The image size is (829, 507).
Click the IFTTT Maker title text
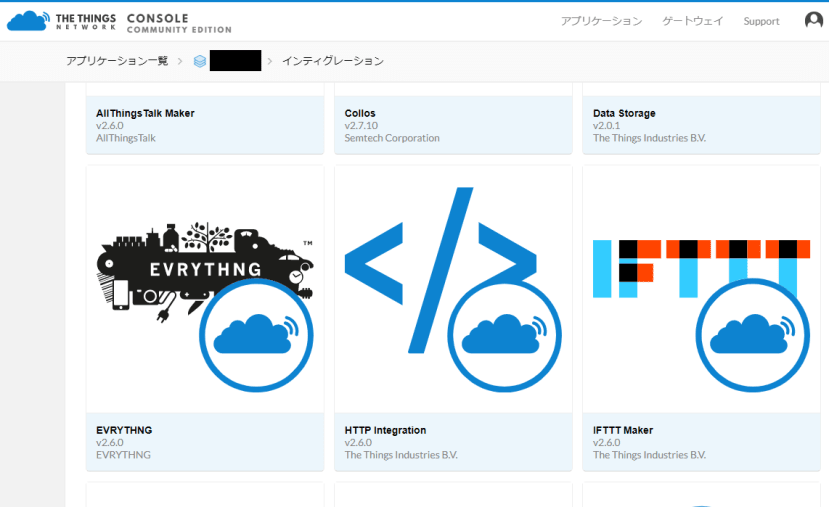point(623,430)
